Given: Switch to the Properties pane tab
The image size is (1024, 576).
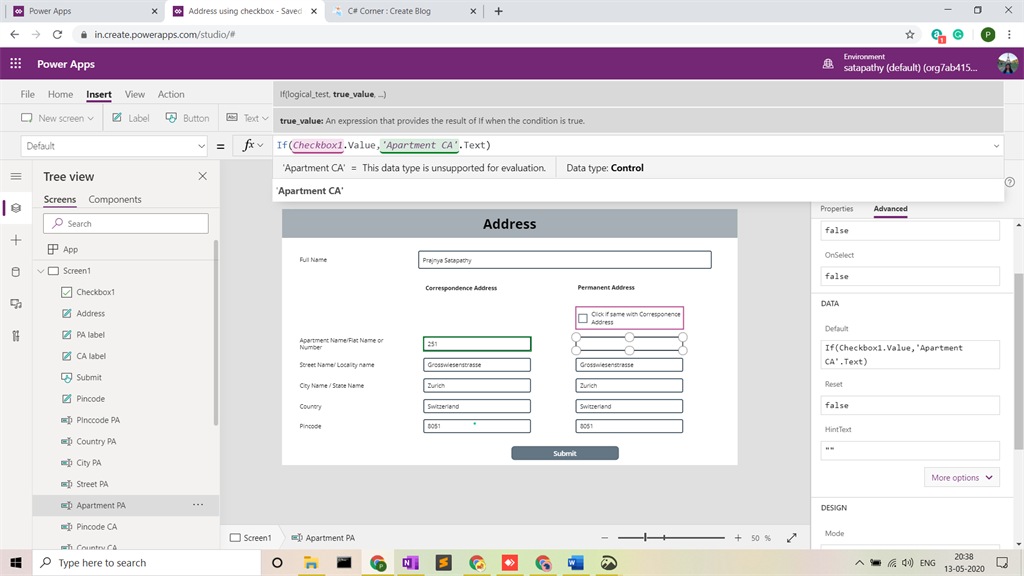Looking at the screenshot, I should tap(837, 208).
